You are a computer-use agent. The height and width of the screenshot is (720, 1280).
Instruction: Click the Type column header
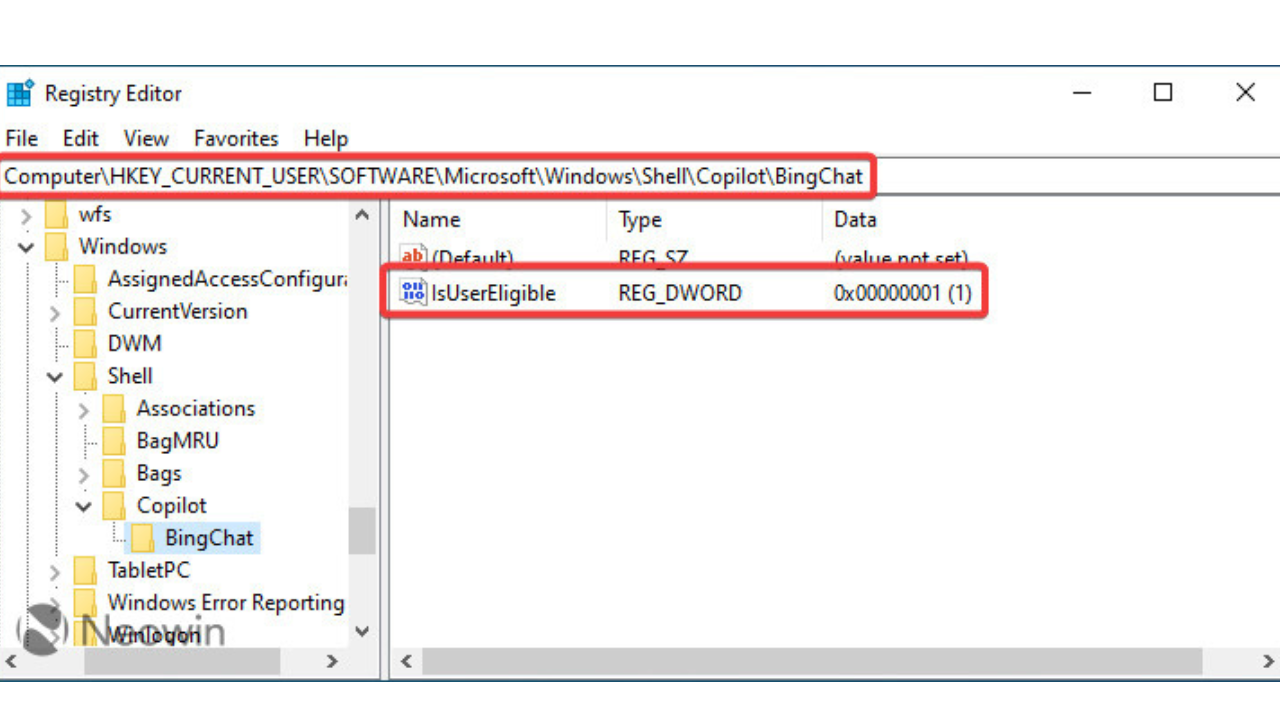[640, 220]
